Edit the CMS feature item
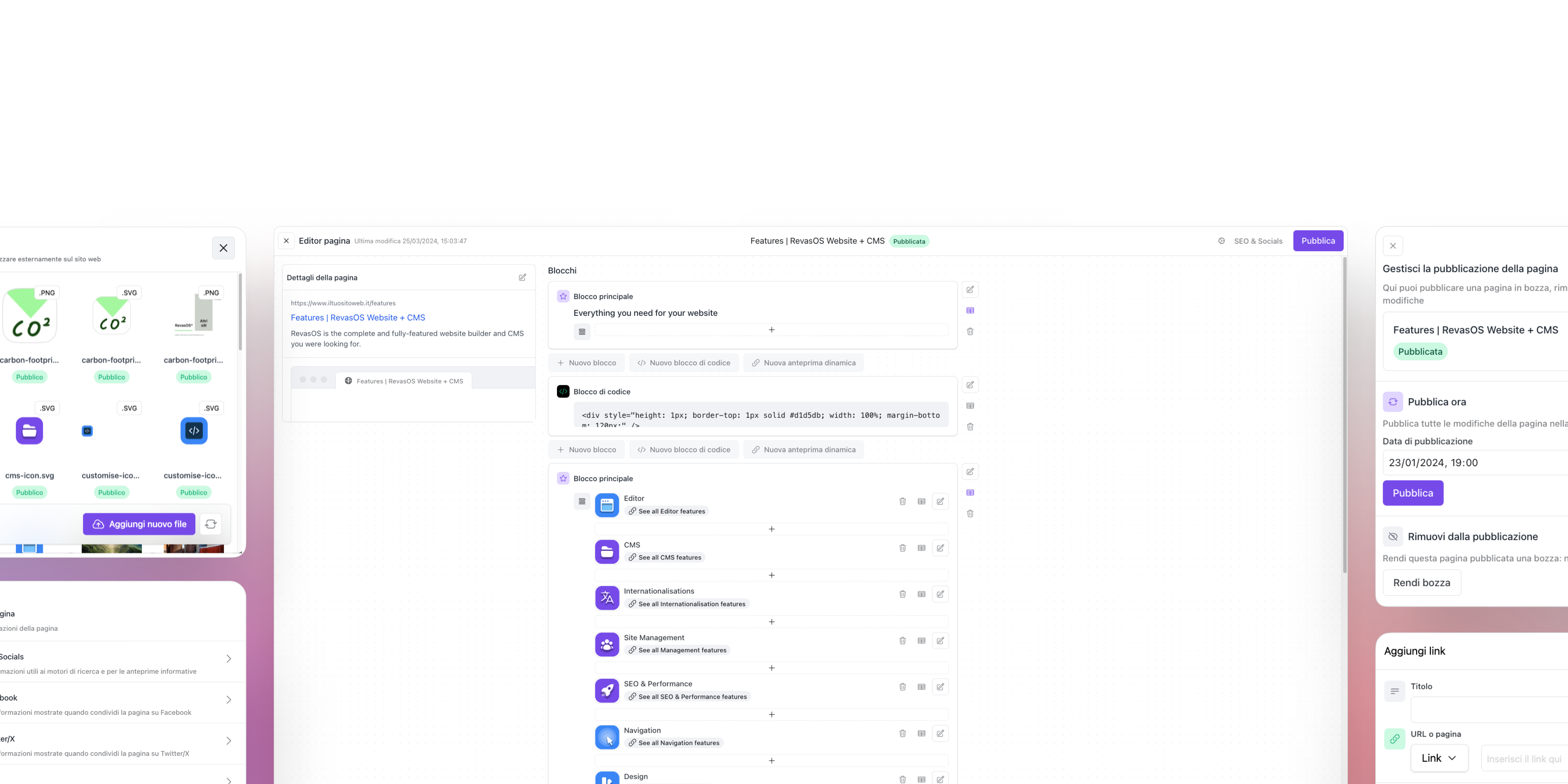Viewport: 1568px width, 784px height. tap(940, 548)
